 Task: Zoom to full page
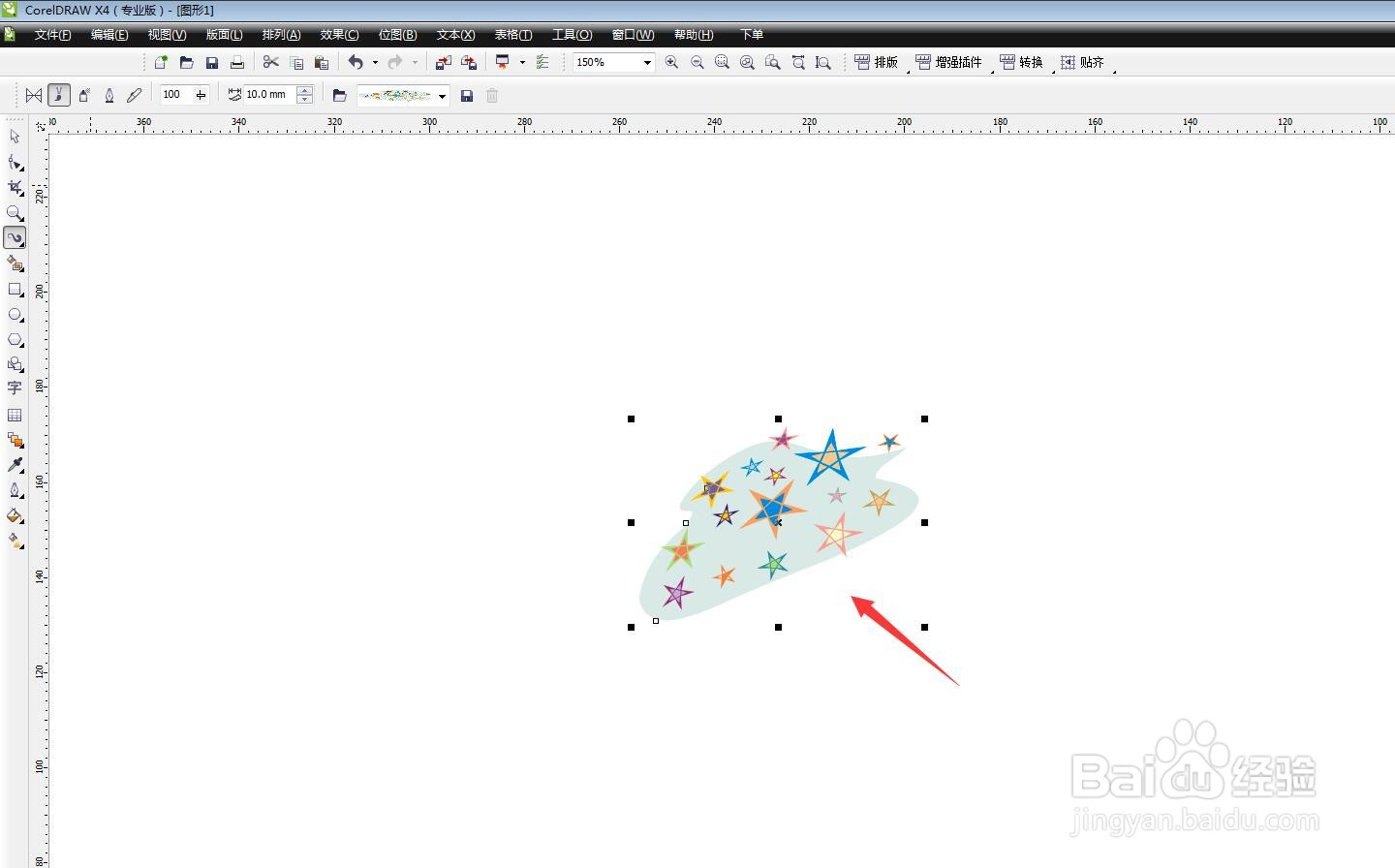772,62
